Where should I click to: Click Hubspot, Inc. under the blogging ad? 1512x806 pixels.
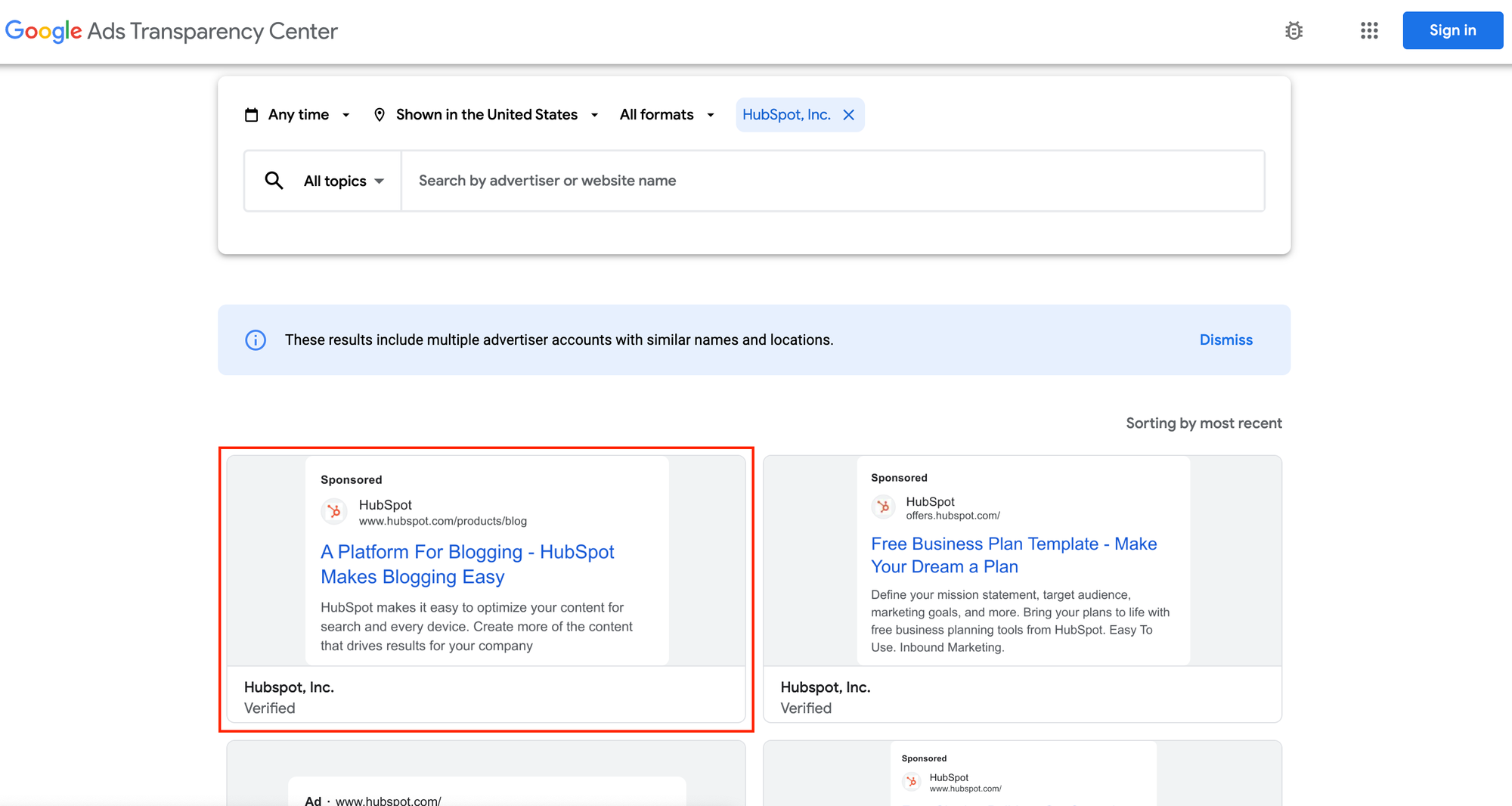click(x=289, y=687)
